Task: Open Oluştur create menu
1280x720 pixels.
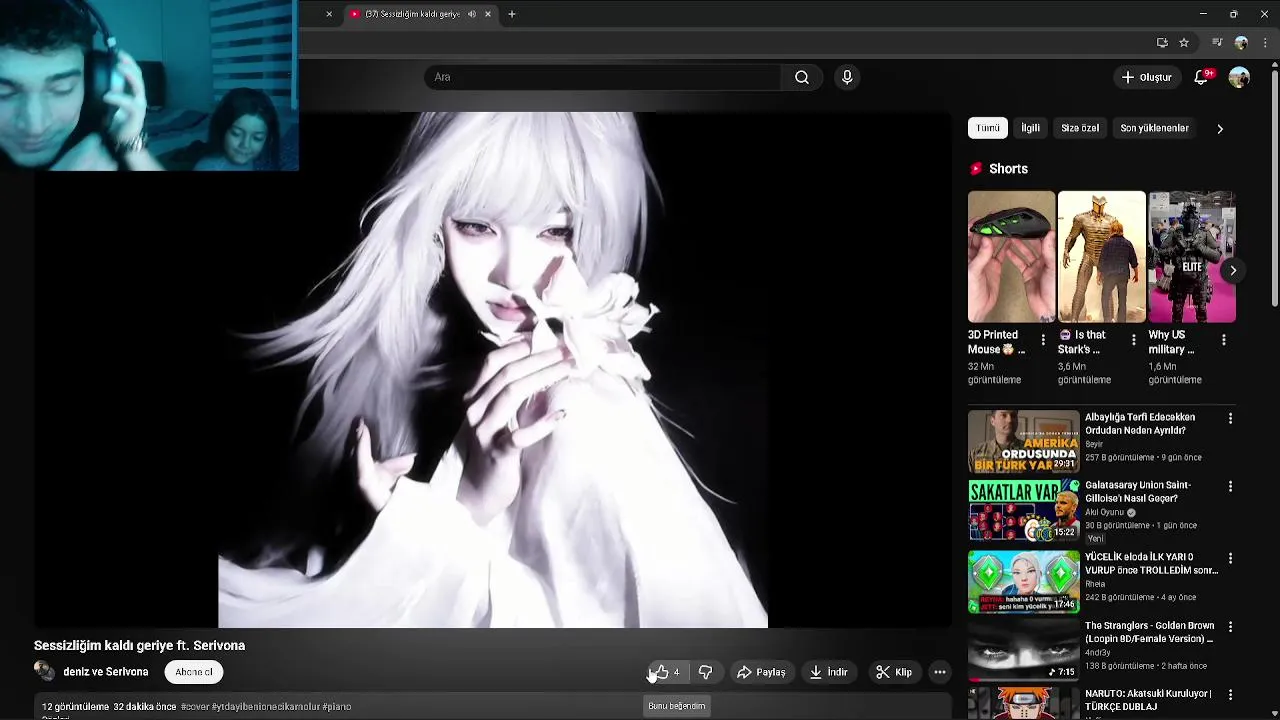Action: click(1146, 77)
